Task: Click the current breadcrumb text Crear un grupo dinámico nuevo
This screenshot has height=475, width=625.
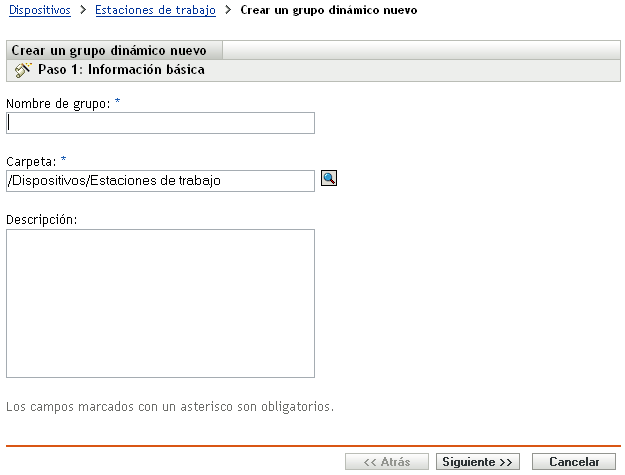Action: (329, 10)
